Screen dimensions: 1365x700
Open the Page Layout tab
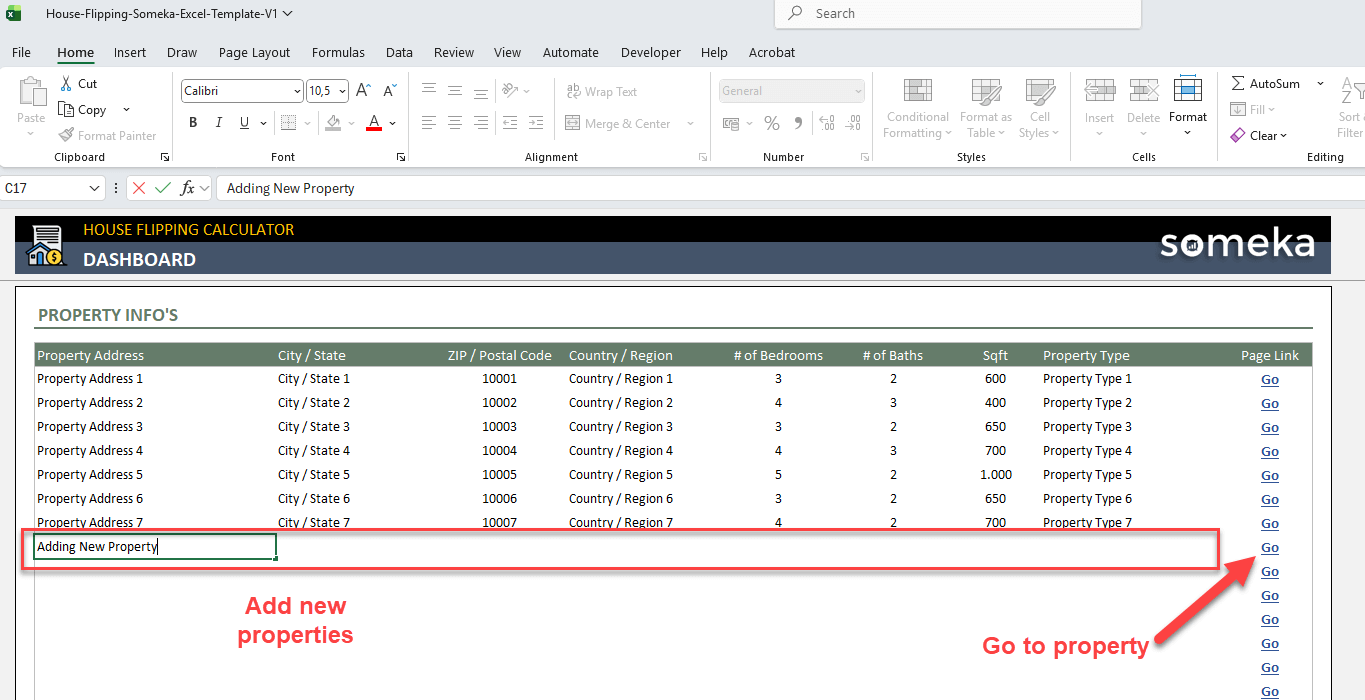point(254,53)
